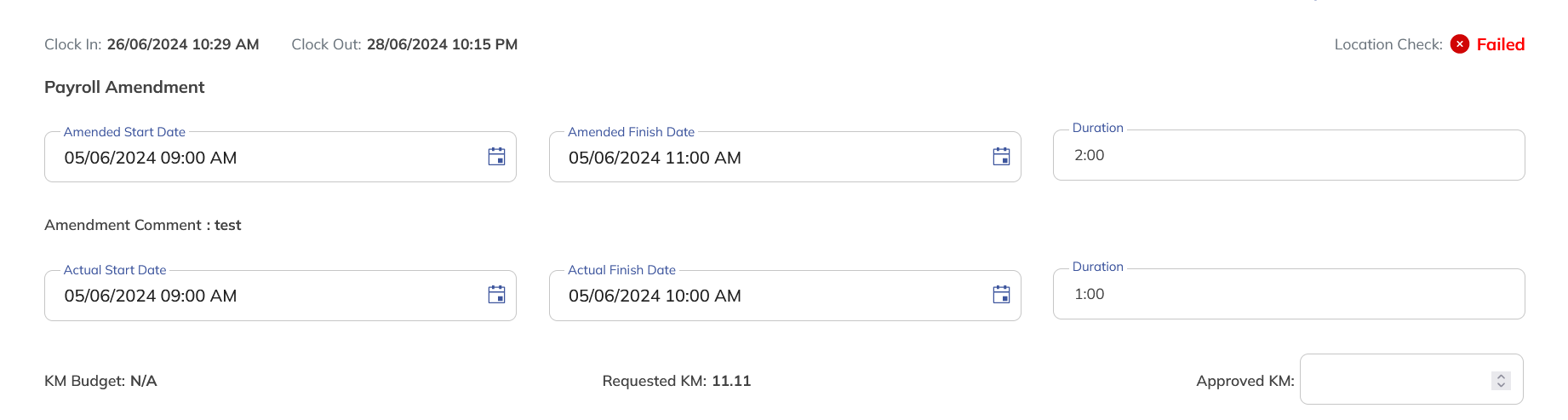Focus the Duration field showing 2:00
1568x420 pixels.
point(1287,156)
